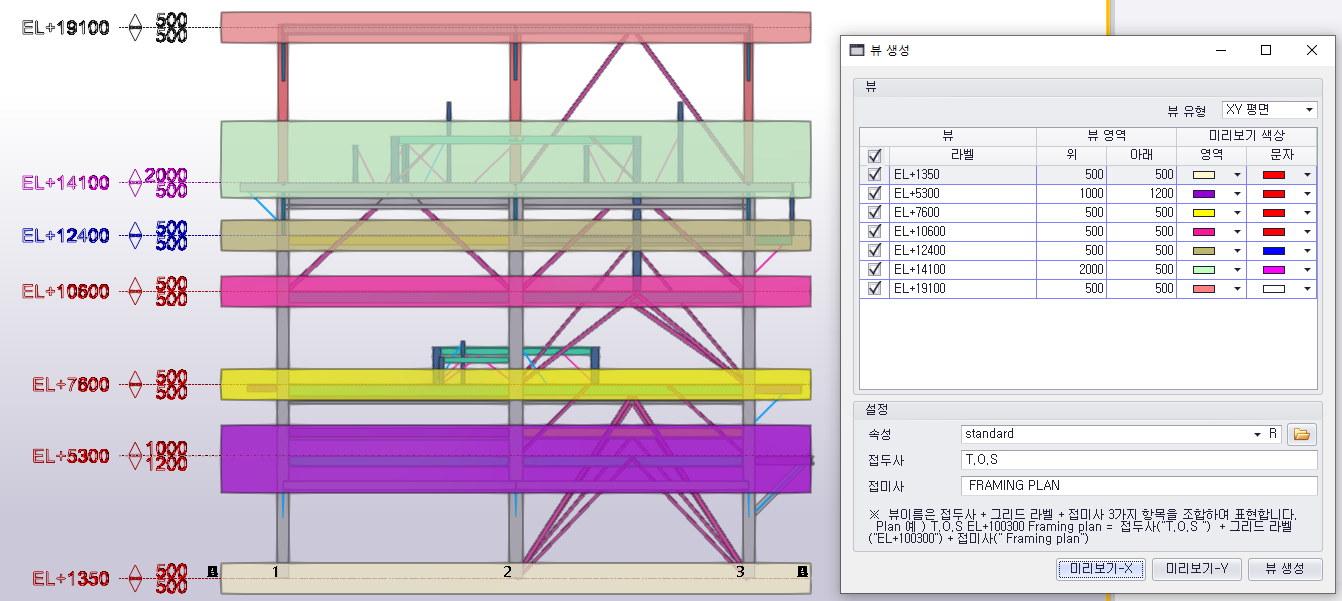Click the 미리보기-X preview button
1342x601 pixels.
point(1100,569)
